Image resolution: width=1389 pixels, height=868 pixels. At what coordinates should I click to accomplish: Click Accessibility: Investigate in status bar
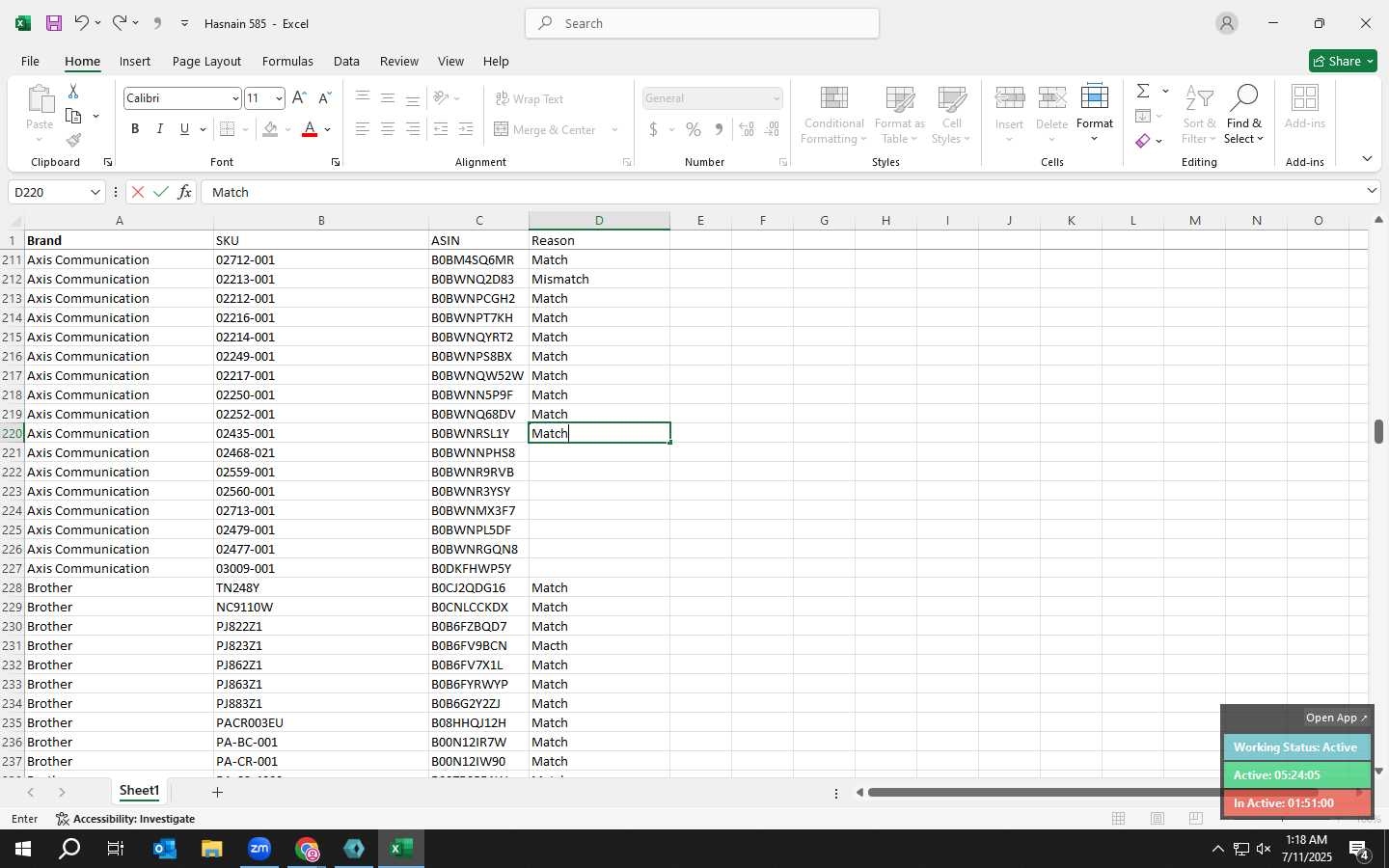125,819
